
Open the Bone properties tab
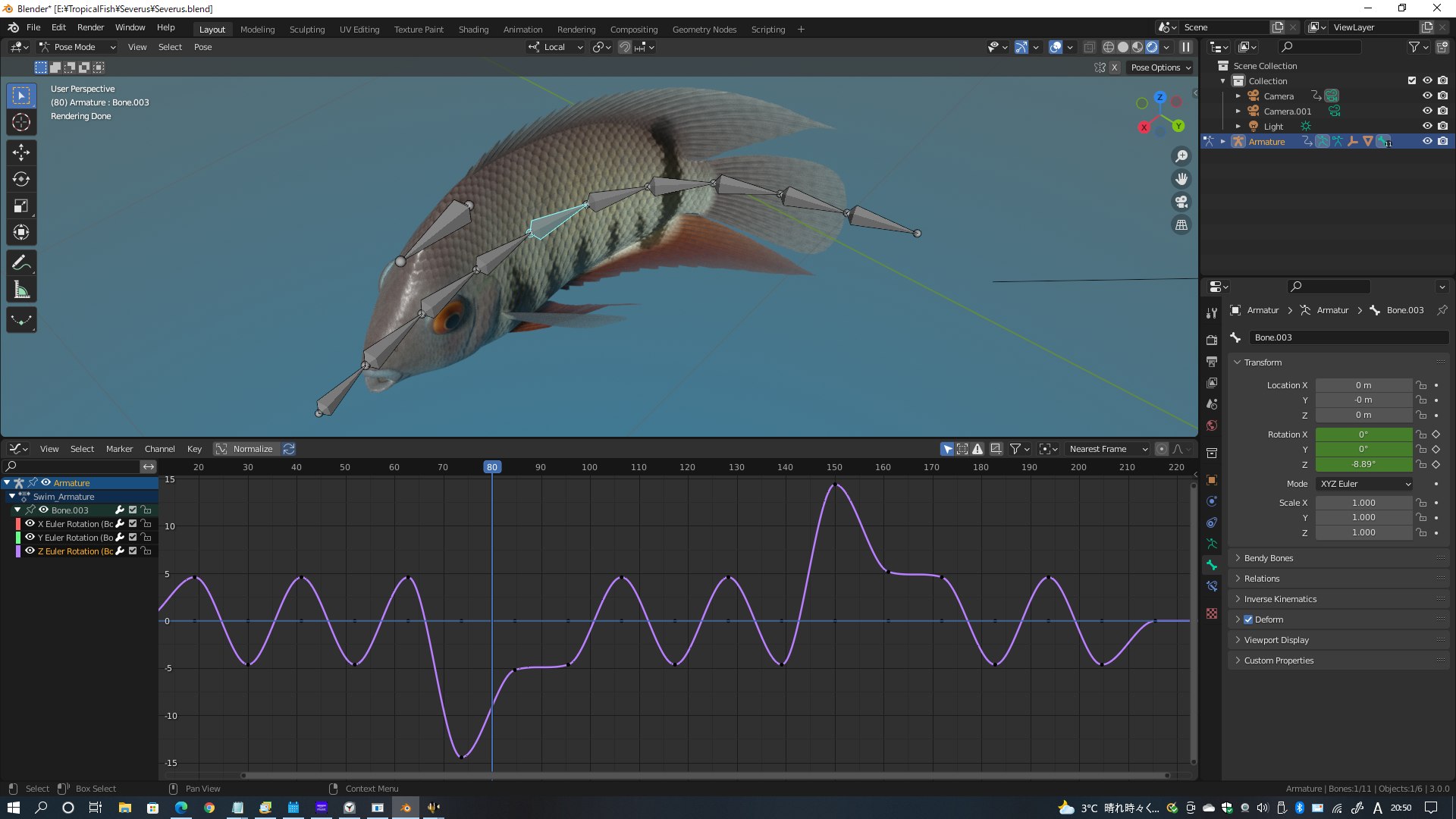(1212, 565)
